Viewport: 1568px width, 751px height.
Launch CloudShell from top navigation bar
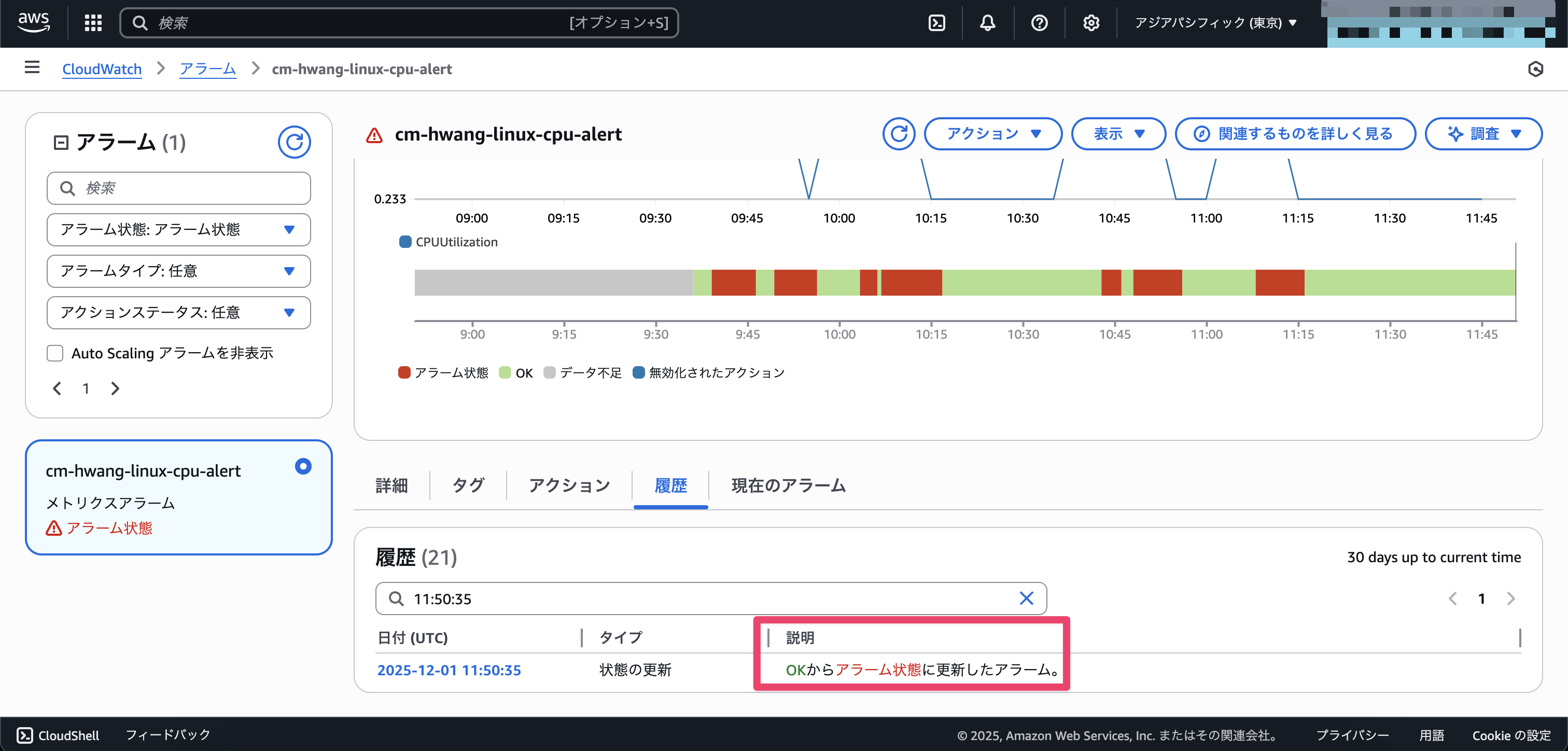click(x=936, y=23)
